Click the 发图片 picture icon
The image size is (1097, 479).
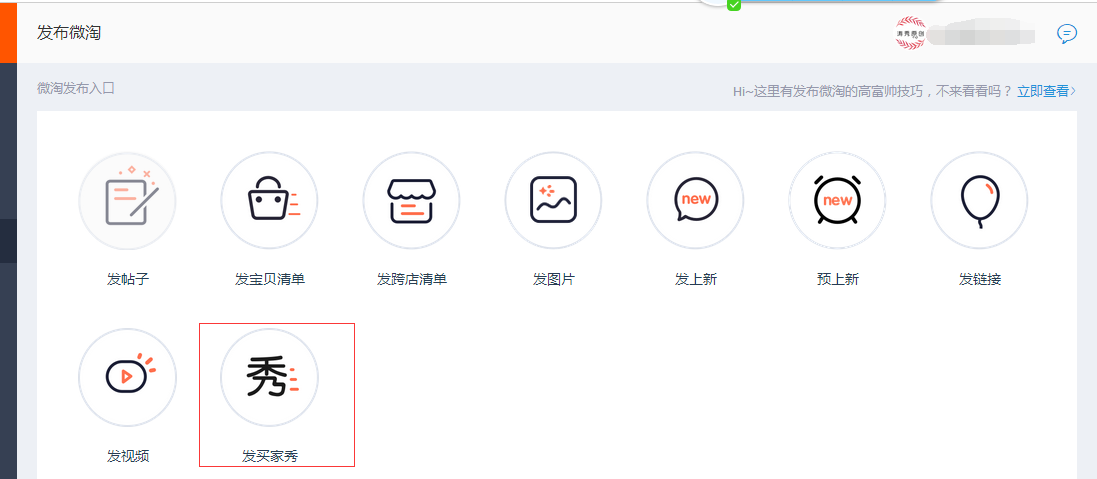click(x=553, y=201)
